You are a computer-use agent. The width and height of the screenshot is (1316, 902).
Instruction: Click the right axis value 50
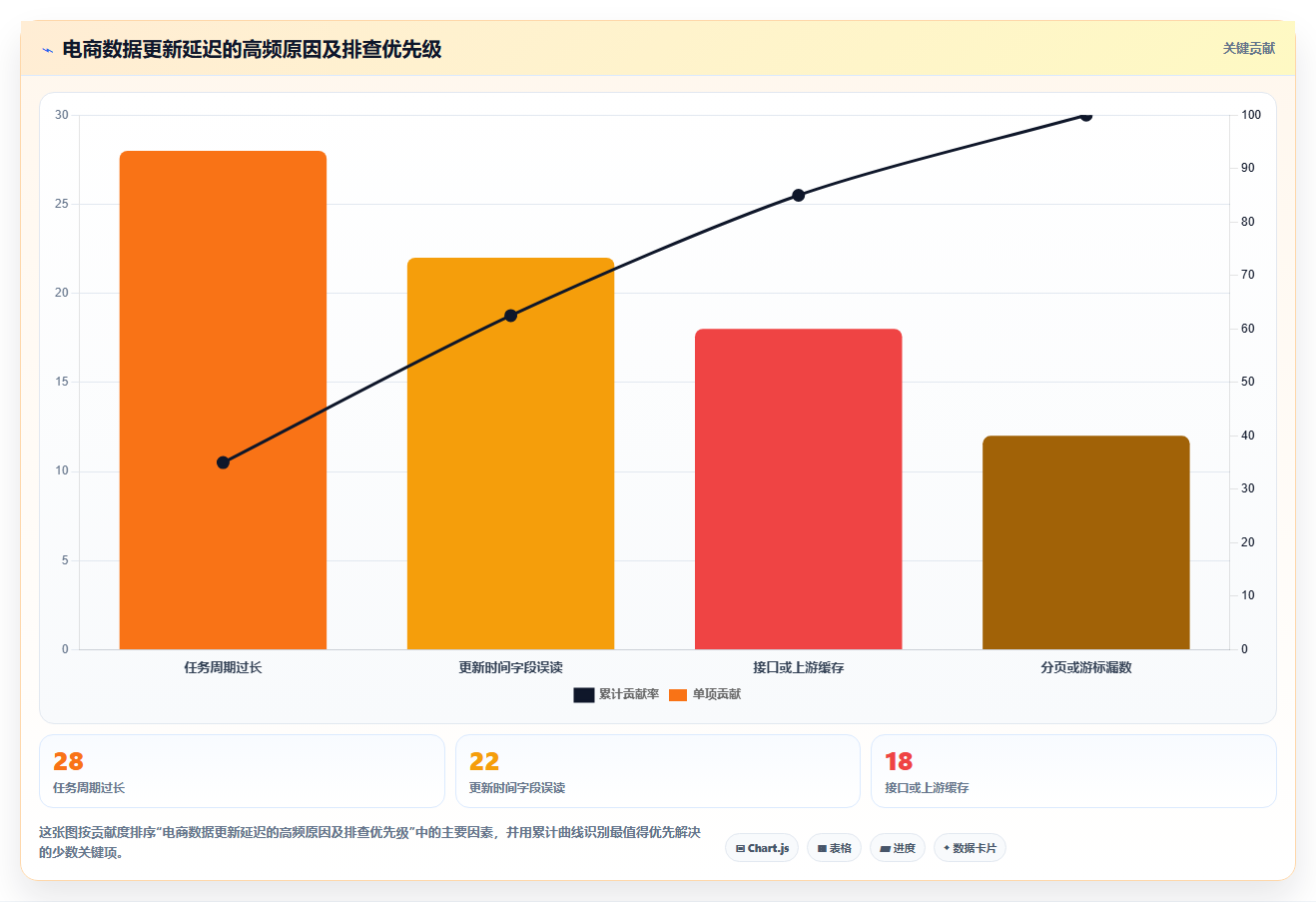pos(1248,382)
